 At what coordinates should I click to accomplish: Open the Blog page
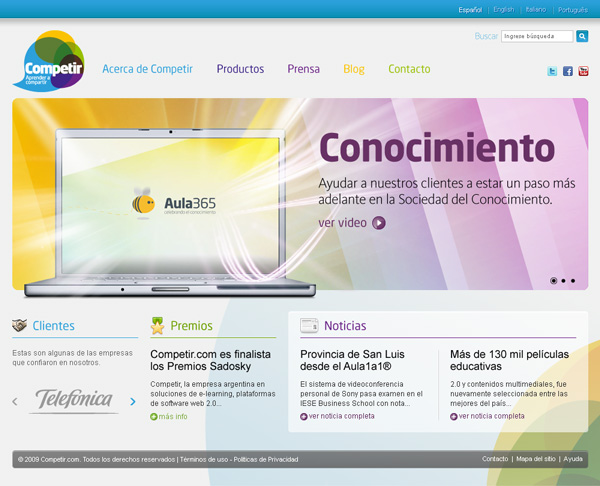(x=354, y=69)
